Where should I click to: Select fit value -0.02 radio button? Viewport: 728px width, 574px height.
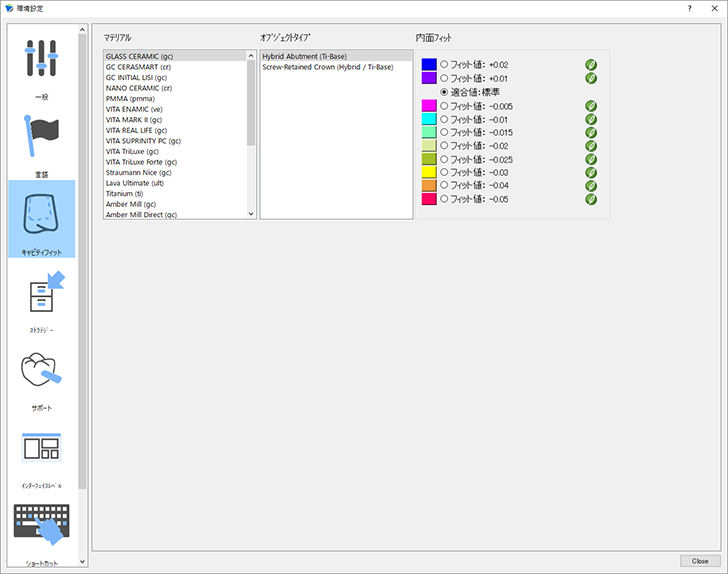(x=444, y=145)
